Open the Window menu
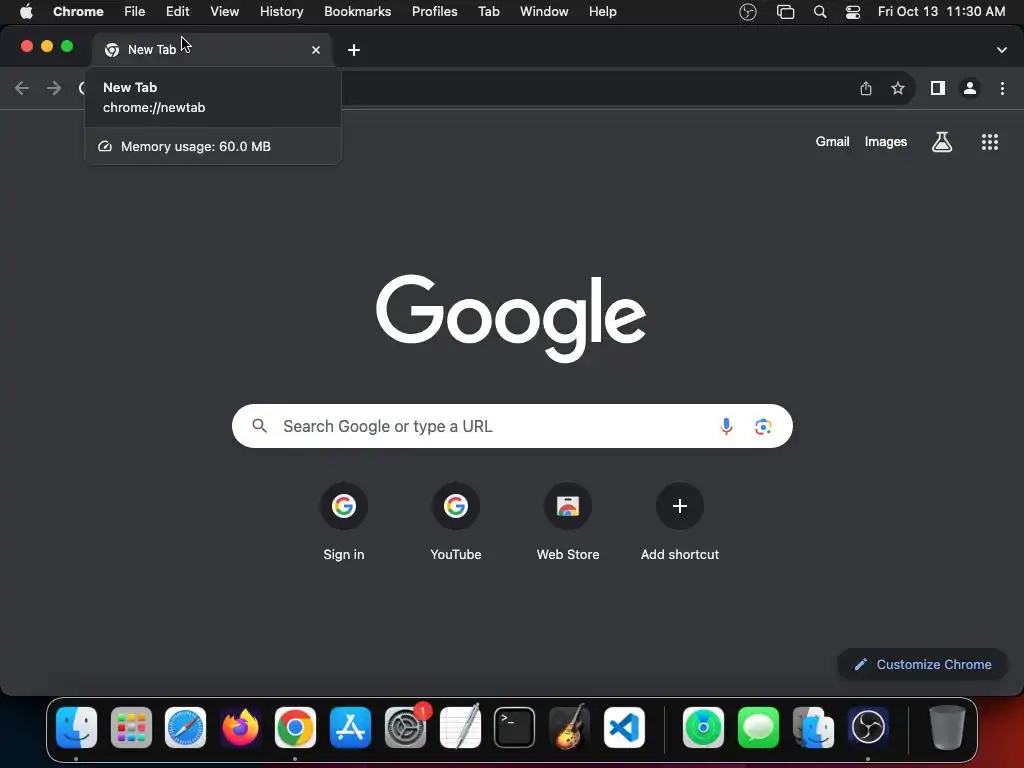Screen dimensions: 1024x768 pos(544,12)
